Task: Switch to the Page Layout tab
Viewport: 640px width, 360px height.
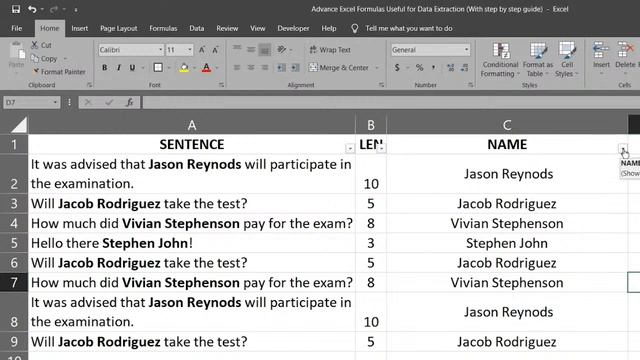Action: coord(119,28)
